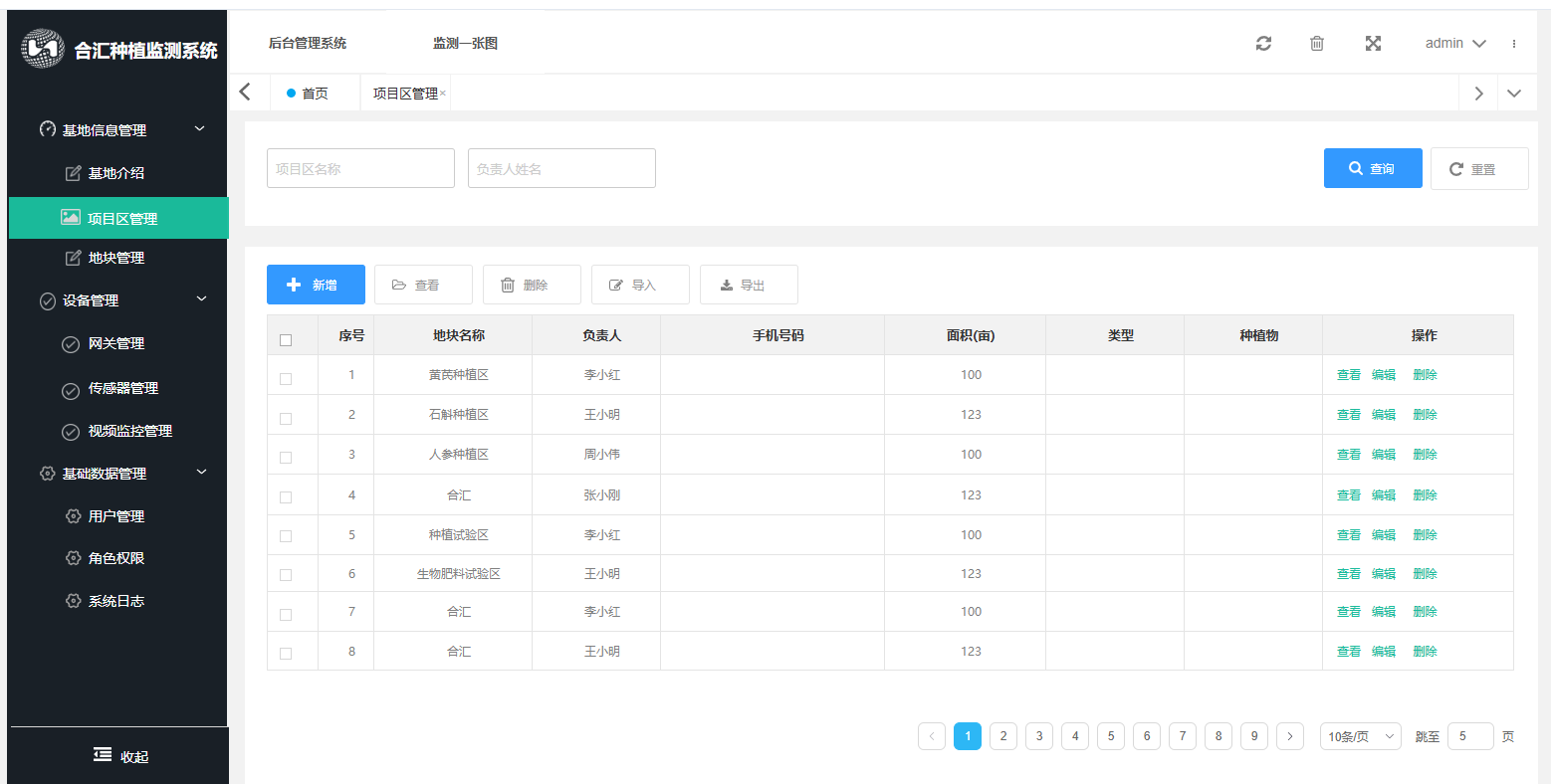1551x784 pixels.
Task: Open the 10条/页 page size dropdown
Action: [x=1360, y=736]
